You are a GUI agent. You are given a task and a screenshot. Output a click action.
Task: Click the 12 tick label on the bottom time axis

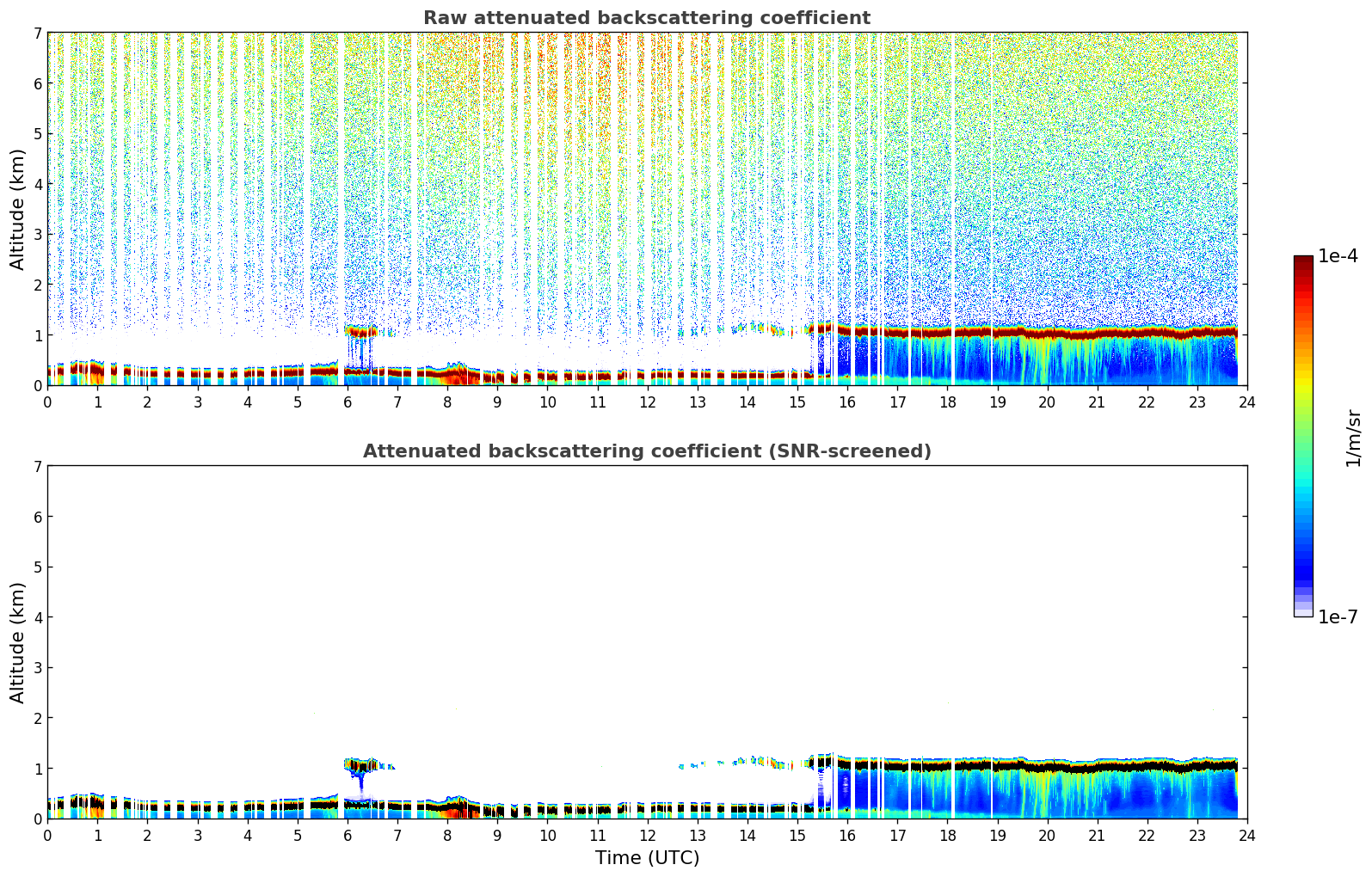(x=647, y=835)
